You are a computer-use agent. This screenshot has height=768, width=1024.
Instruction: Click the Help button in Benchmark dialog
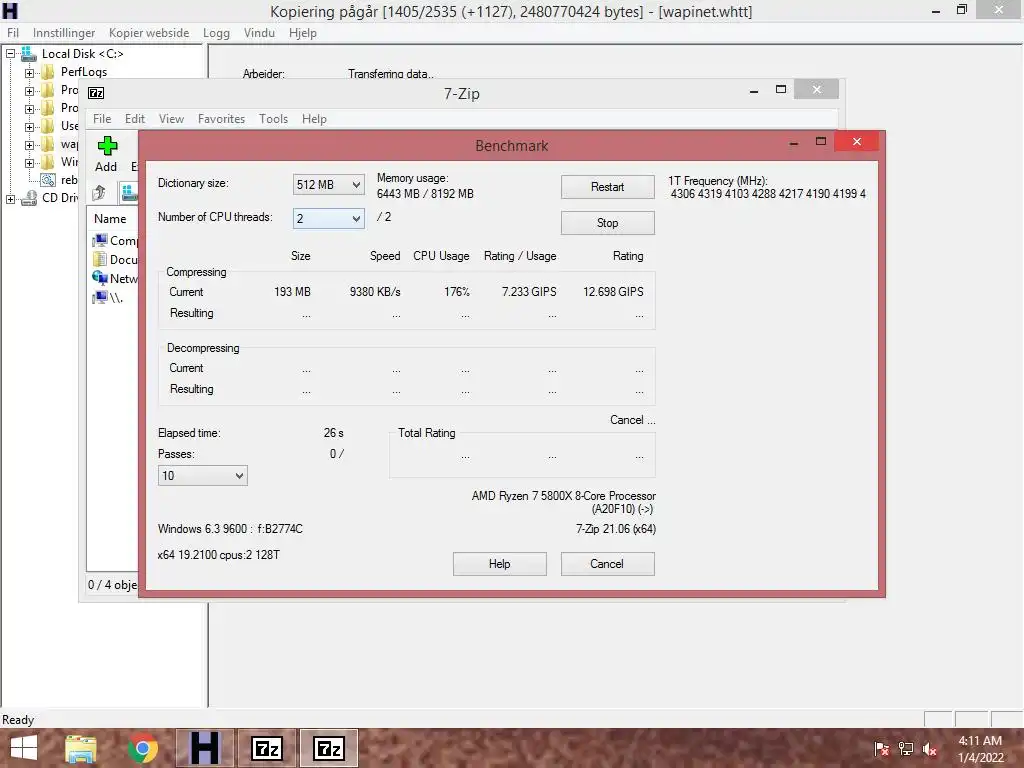coord(500,564)
